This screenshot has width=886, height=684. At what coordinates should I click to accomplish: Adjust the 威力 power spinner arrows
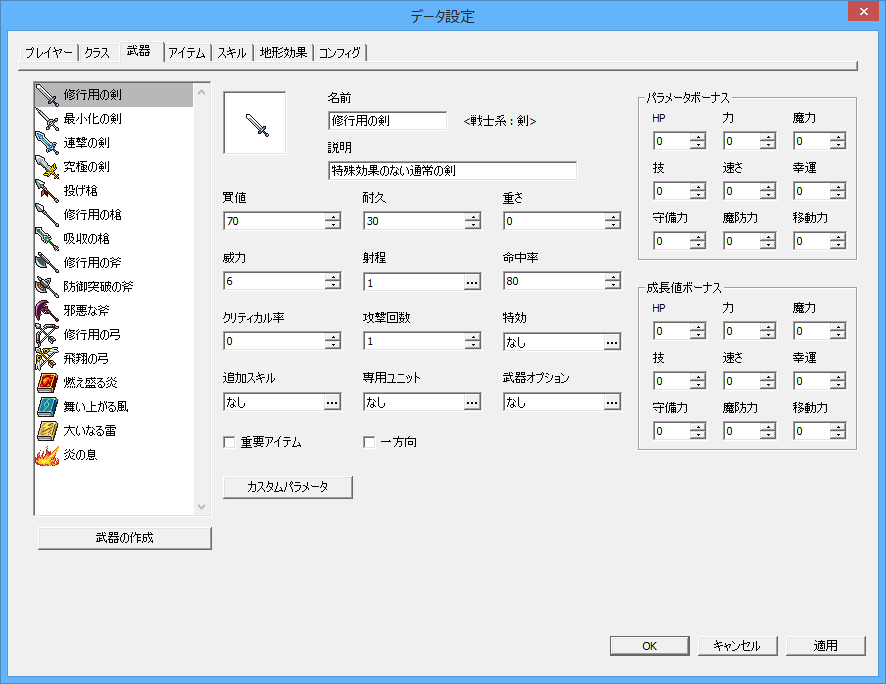(333, 281)
